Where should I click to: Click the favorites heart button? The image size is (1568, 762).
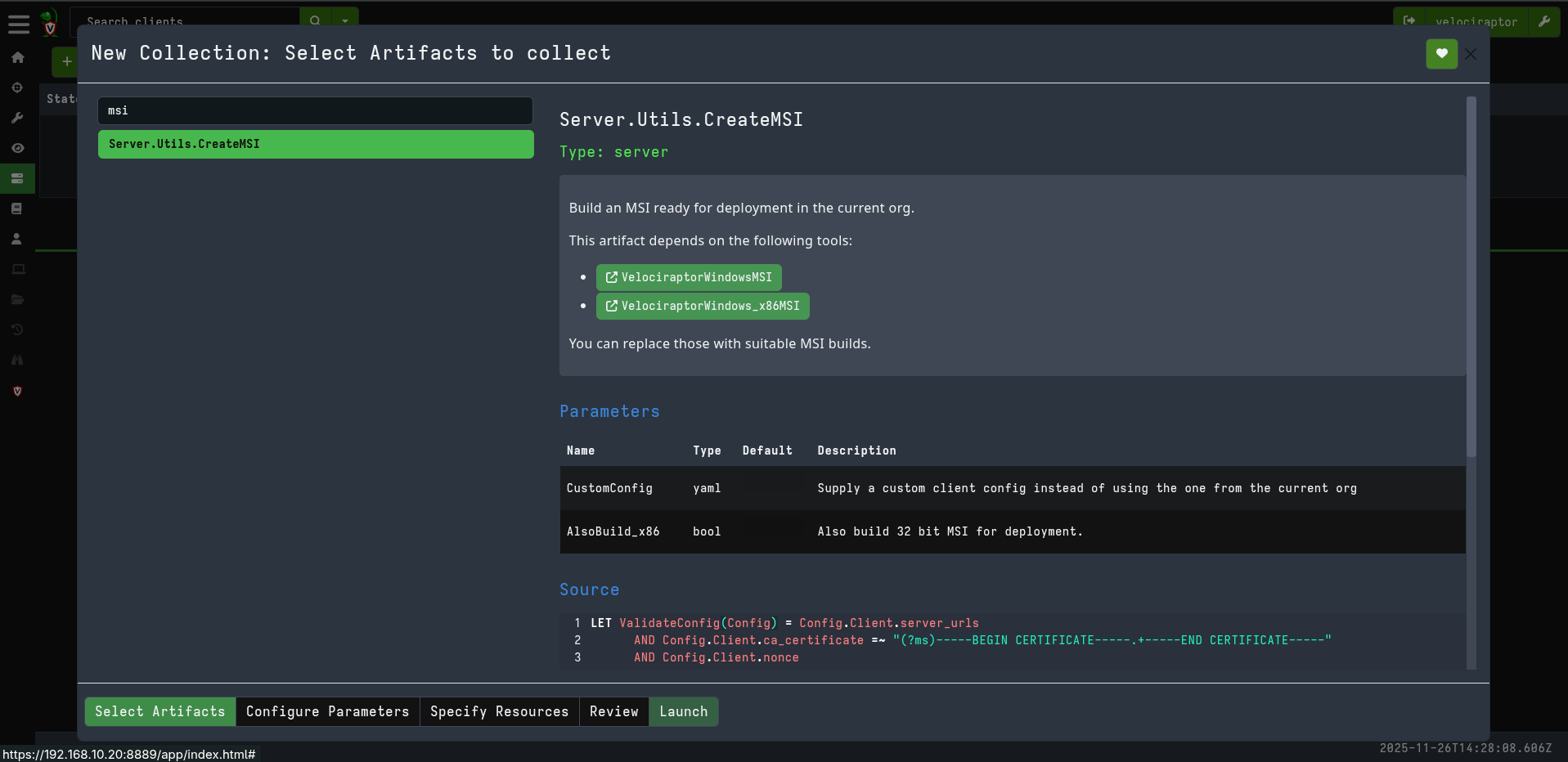click(x=1441, y=54)
